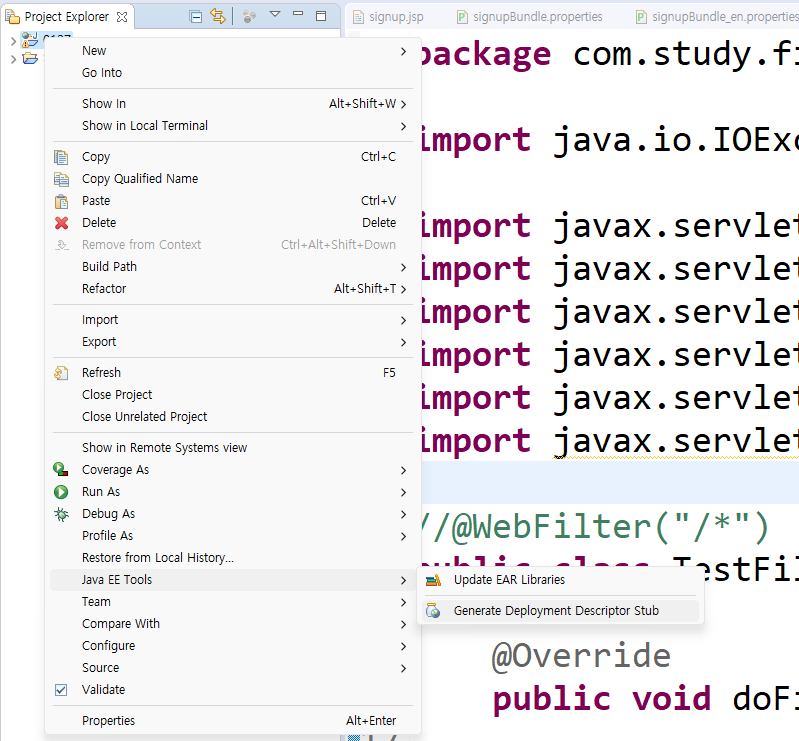The width and height of the screenshot is (799, 741).
Task: Click the Refresh icon
Action: tap(61, 373)
